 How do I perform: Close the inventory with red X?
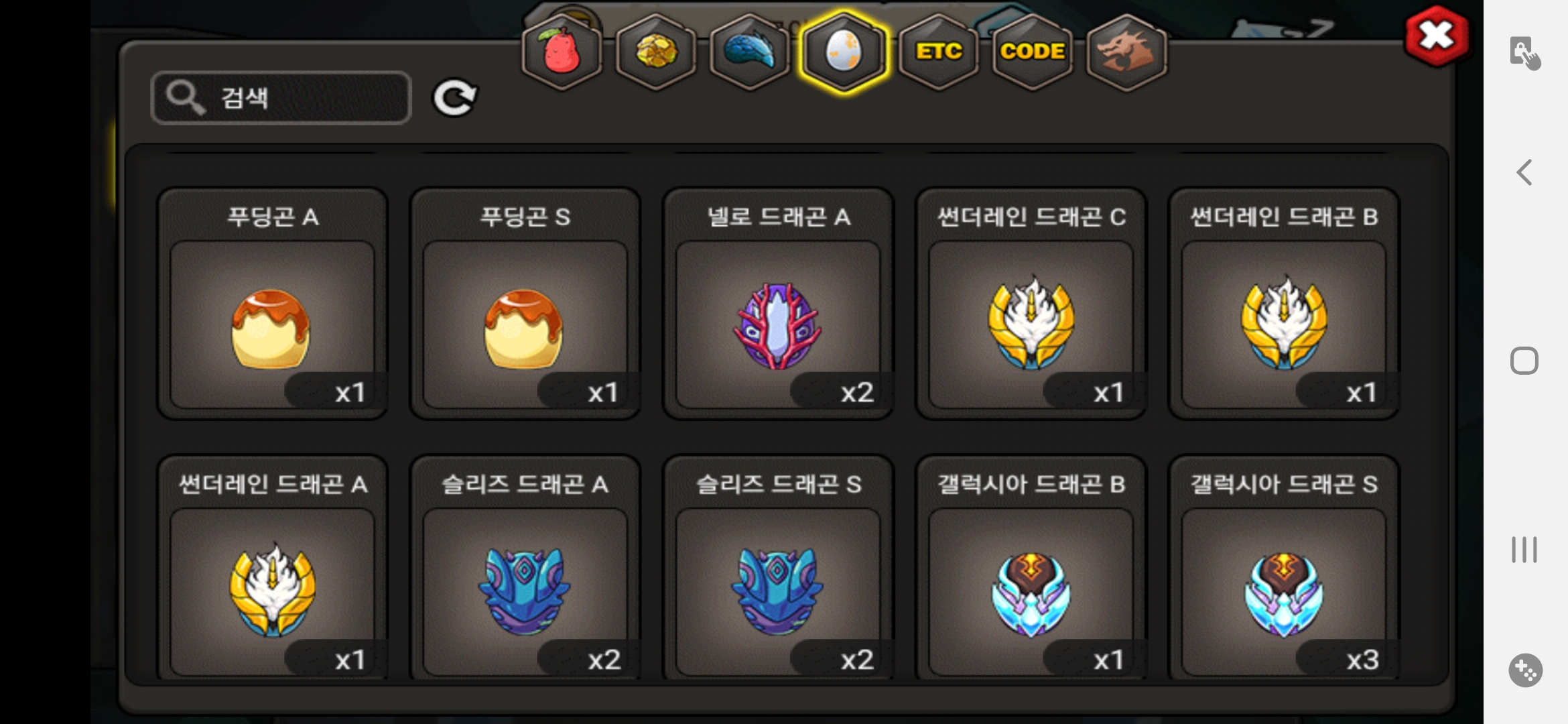coord(1437,36)
